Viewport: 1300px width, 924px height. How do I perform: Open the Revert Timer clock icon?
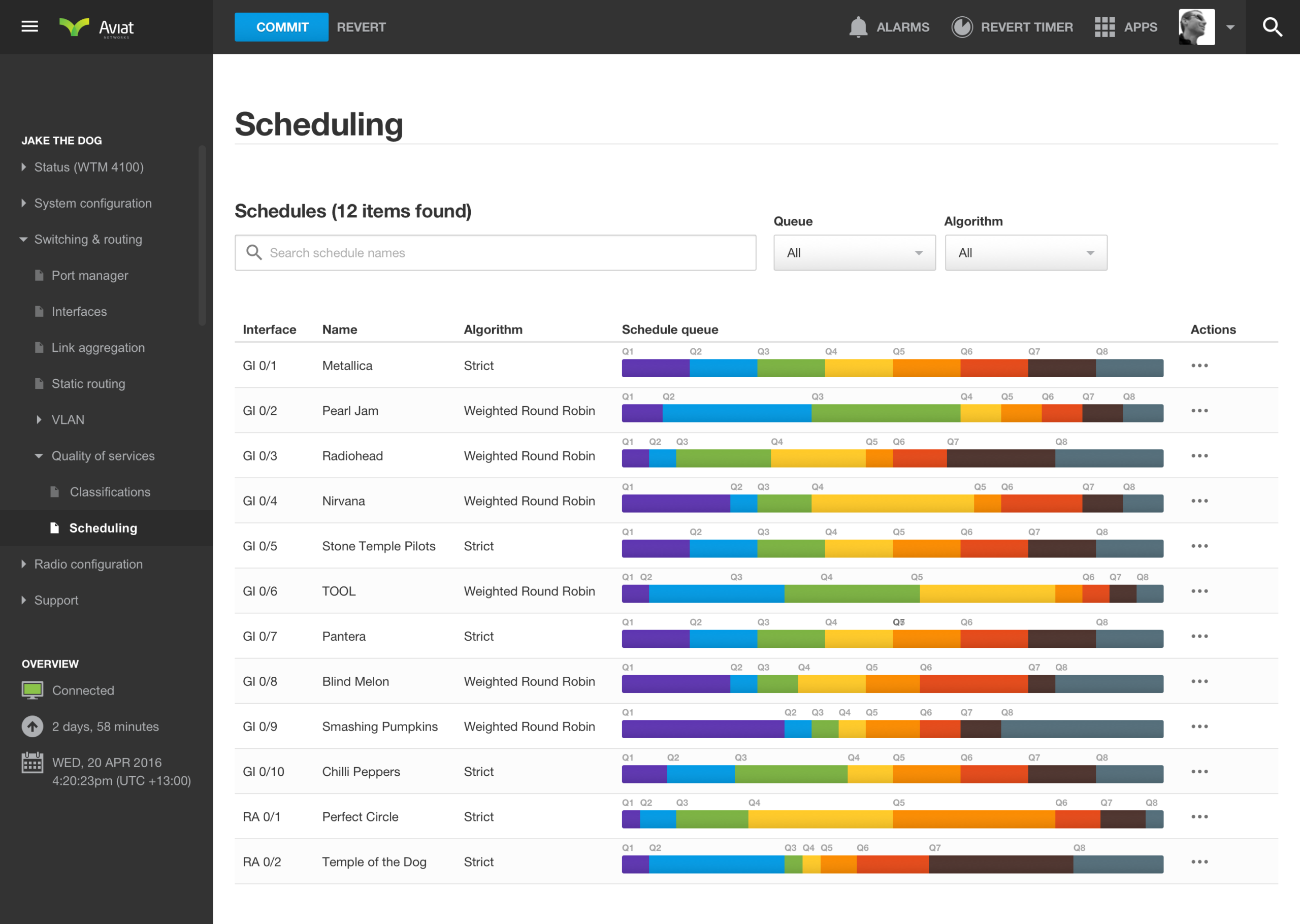click(962, 27)
